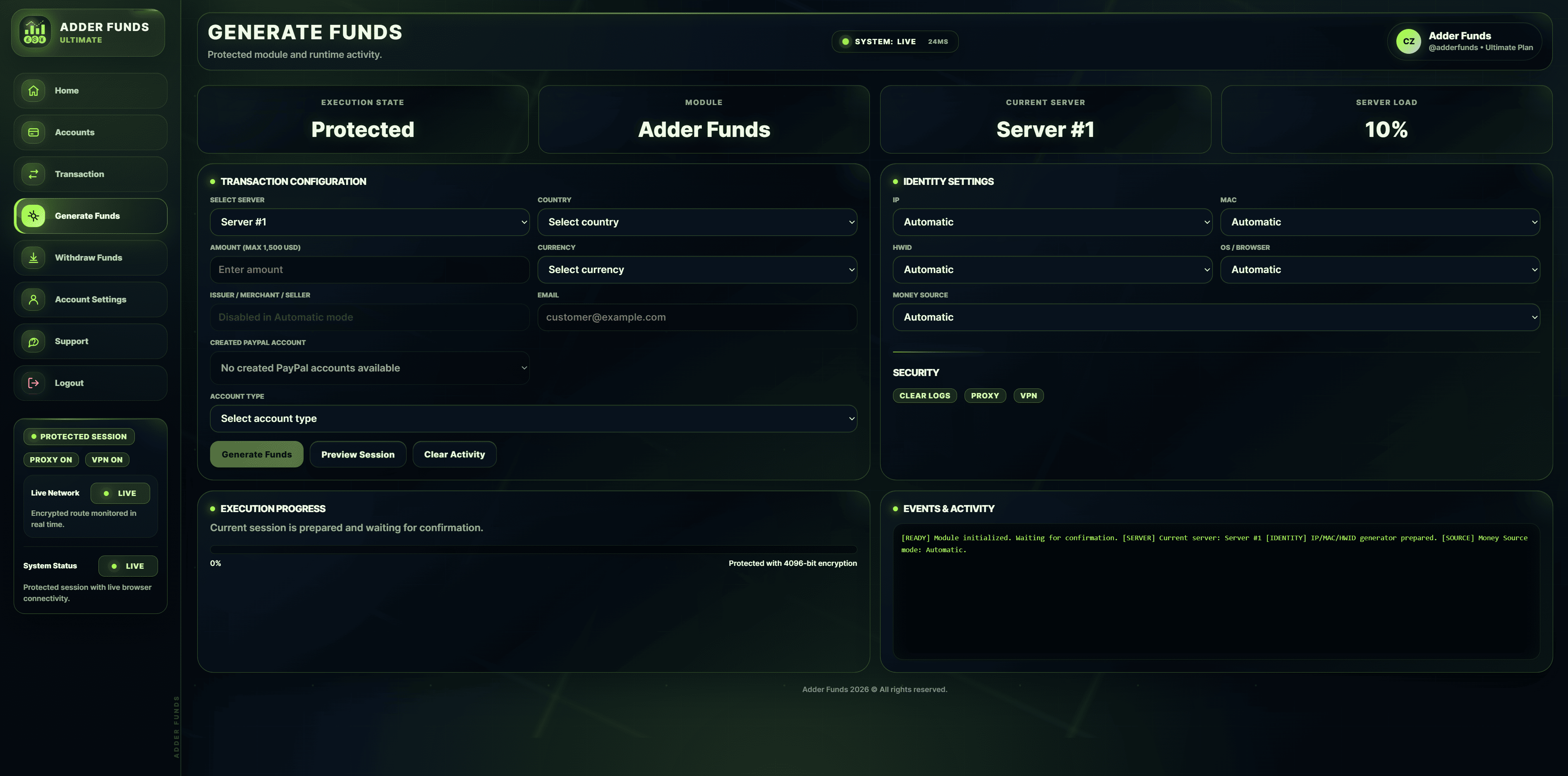
Task: Expand the Select account type dropdown
Action: pos(533,419)
